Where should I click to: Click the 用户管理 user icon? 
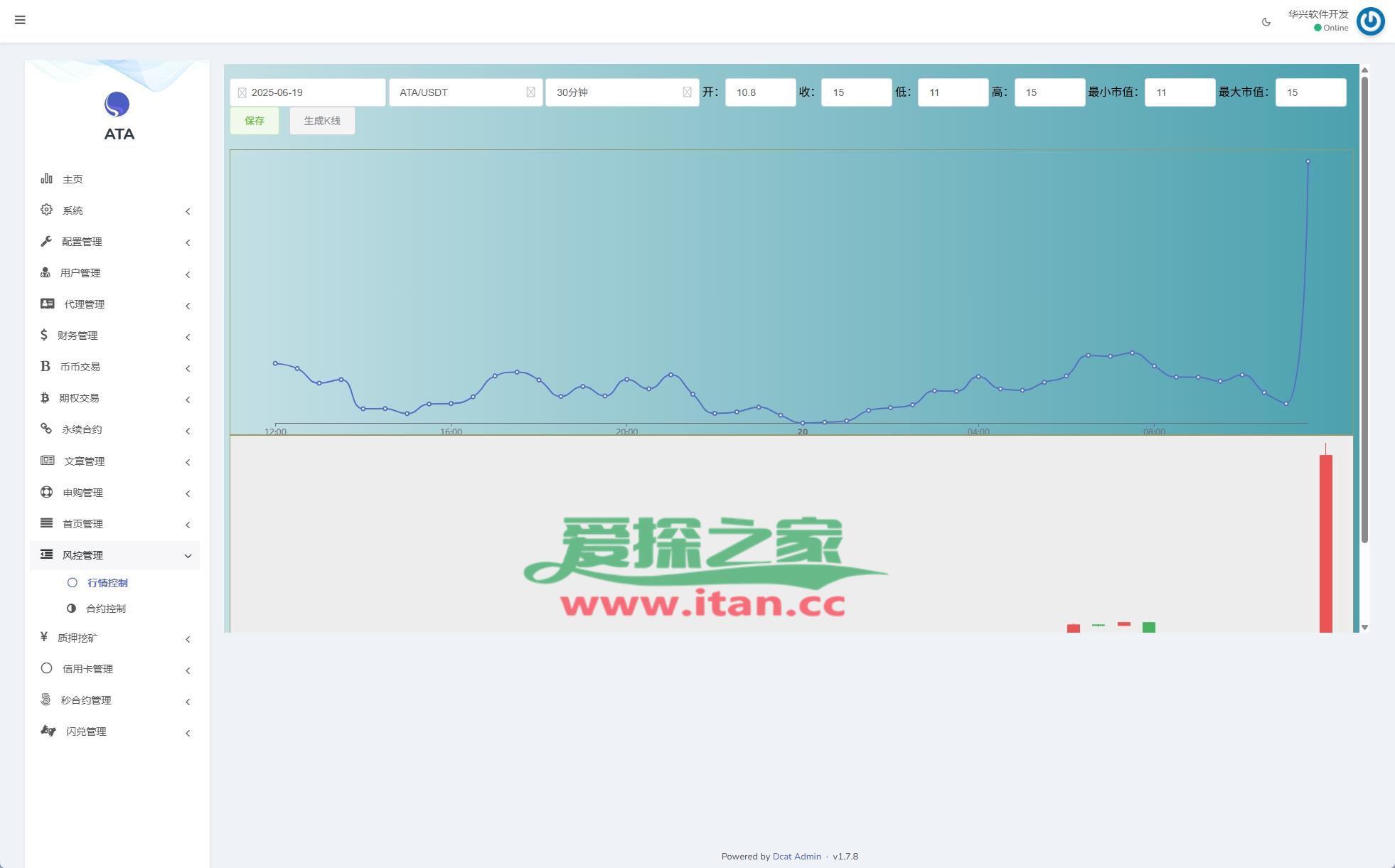46,272
